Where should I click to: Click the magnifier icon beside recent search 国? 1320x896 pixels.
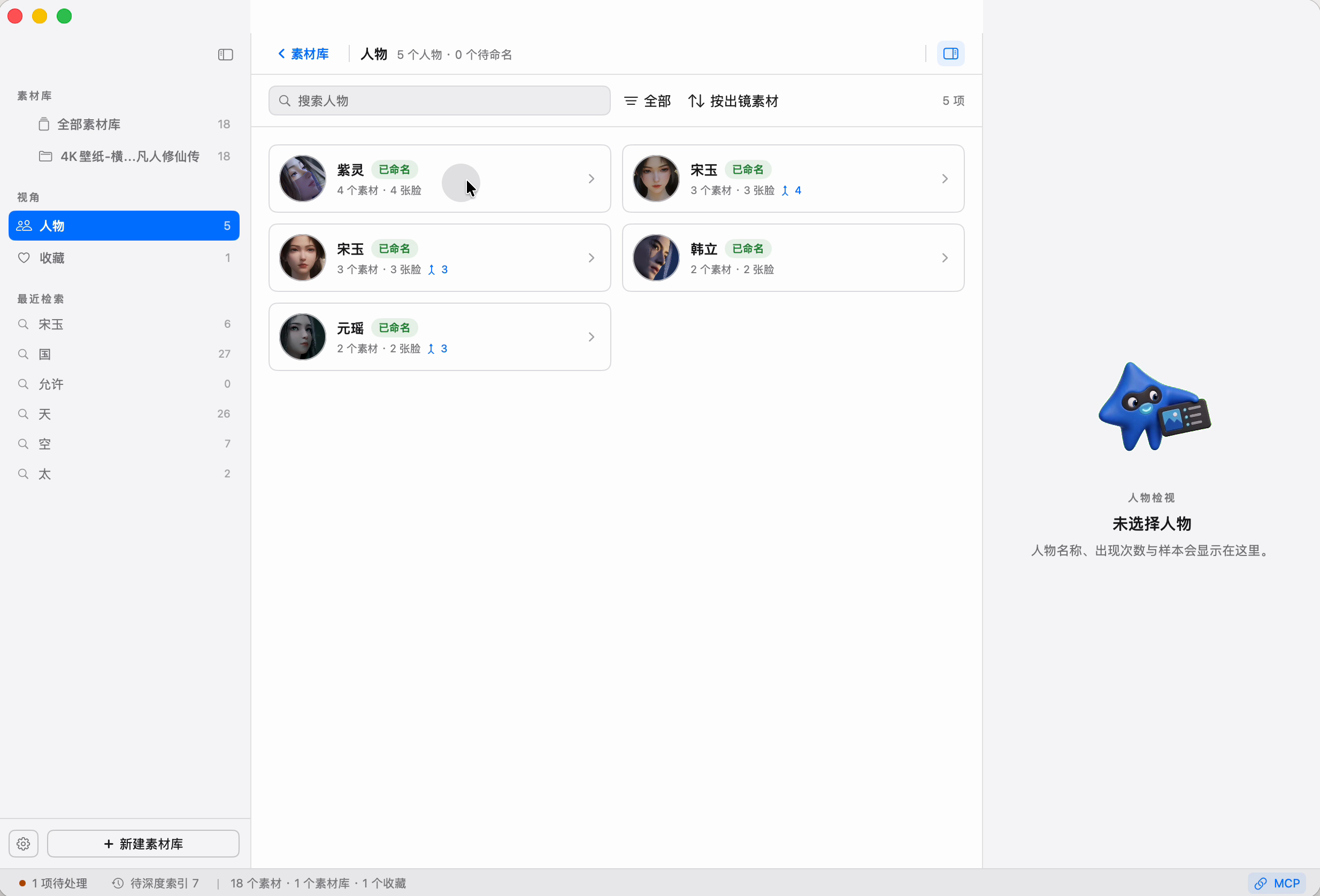(x=24, y=354)
